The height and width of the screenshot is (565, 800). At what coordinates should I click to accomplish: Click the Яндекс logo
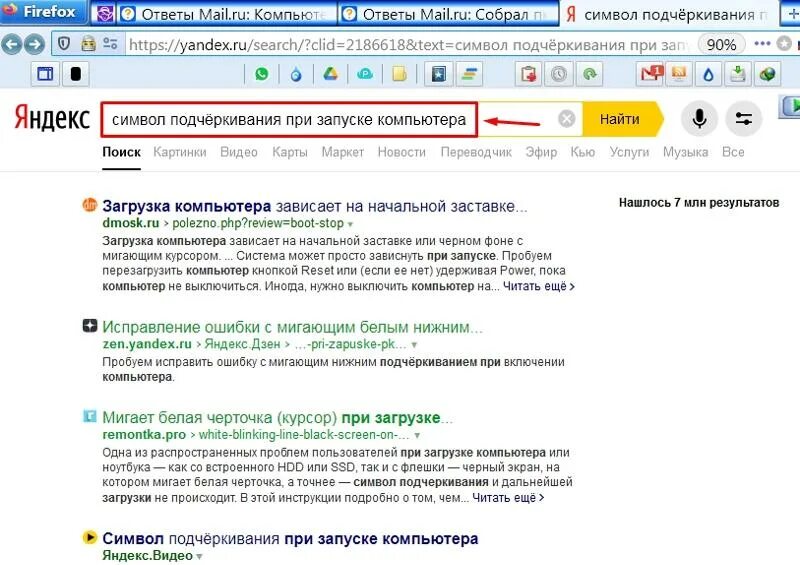52,118
